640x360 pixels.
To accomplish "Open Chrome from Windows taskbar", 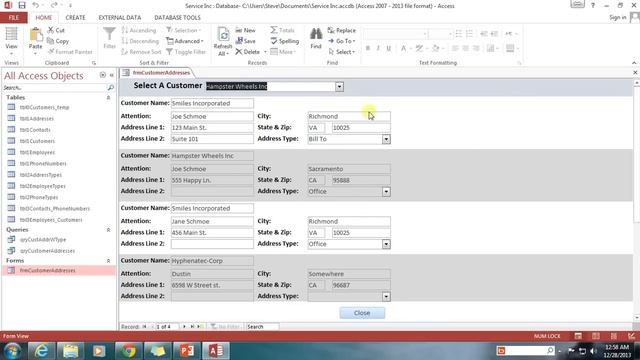I will point(128,351).
